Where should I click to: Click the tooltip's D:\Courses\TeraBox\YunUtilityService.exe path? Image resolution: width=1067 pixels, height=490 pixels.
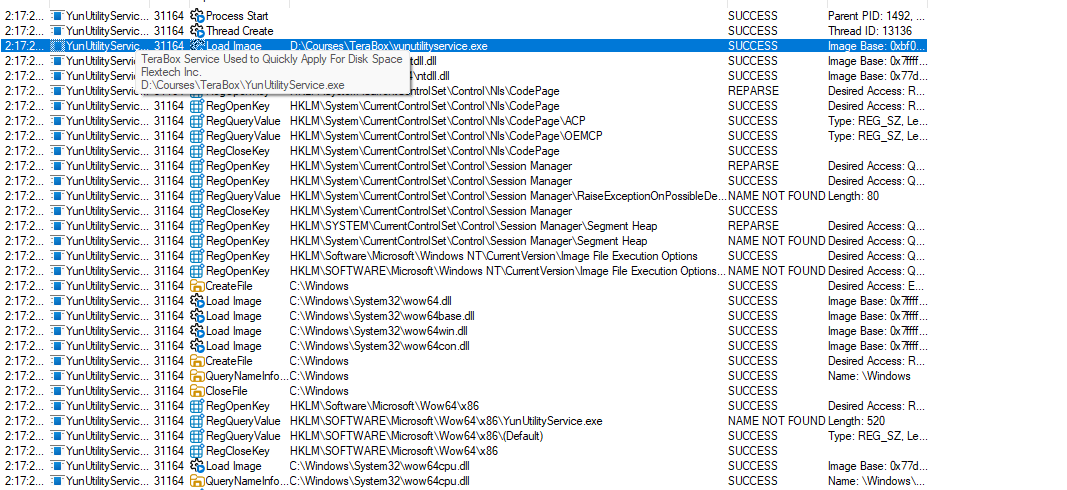242,86
